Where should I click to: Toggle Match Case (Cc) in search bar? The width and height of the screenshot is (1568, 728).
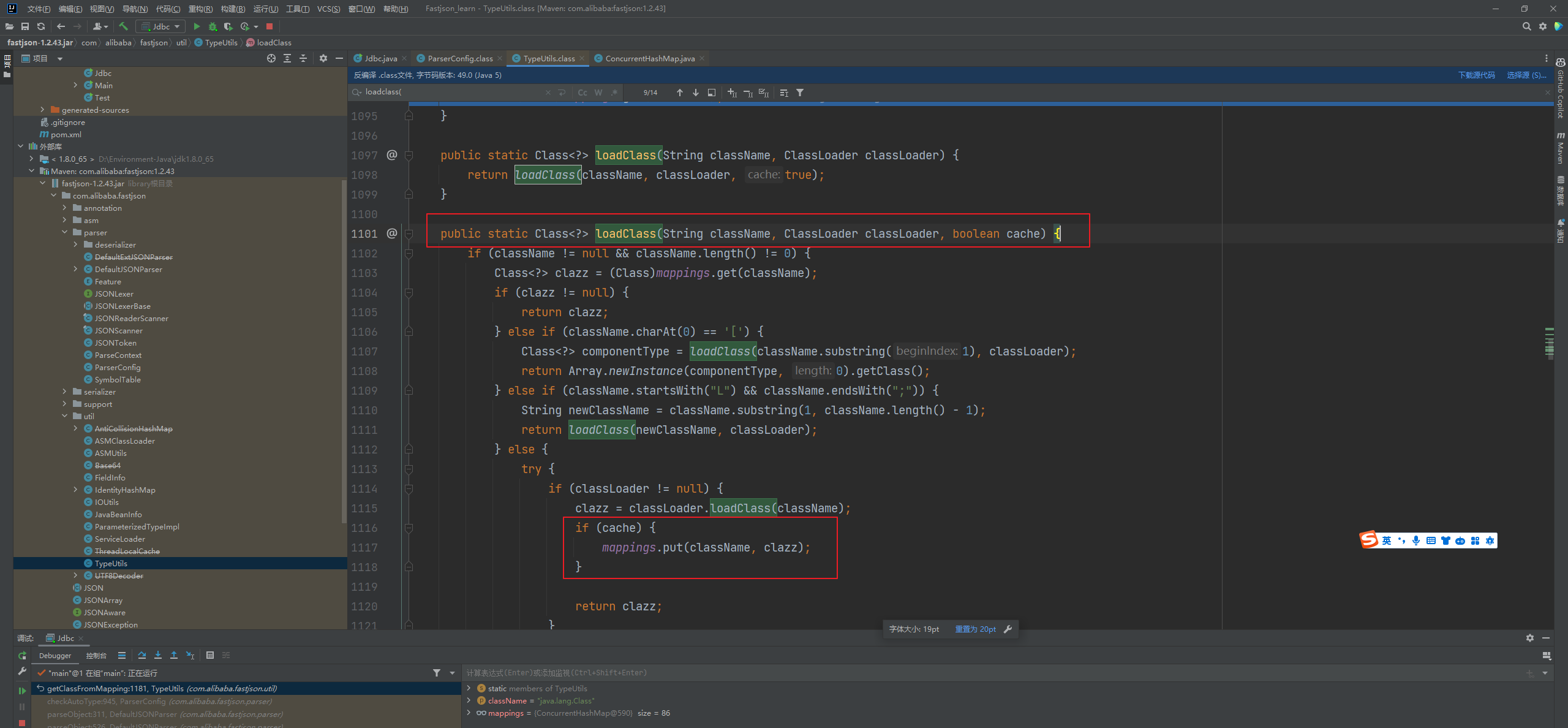click(582, 93)
